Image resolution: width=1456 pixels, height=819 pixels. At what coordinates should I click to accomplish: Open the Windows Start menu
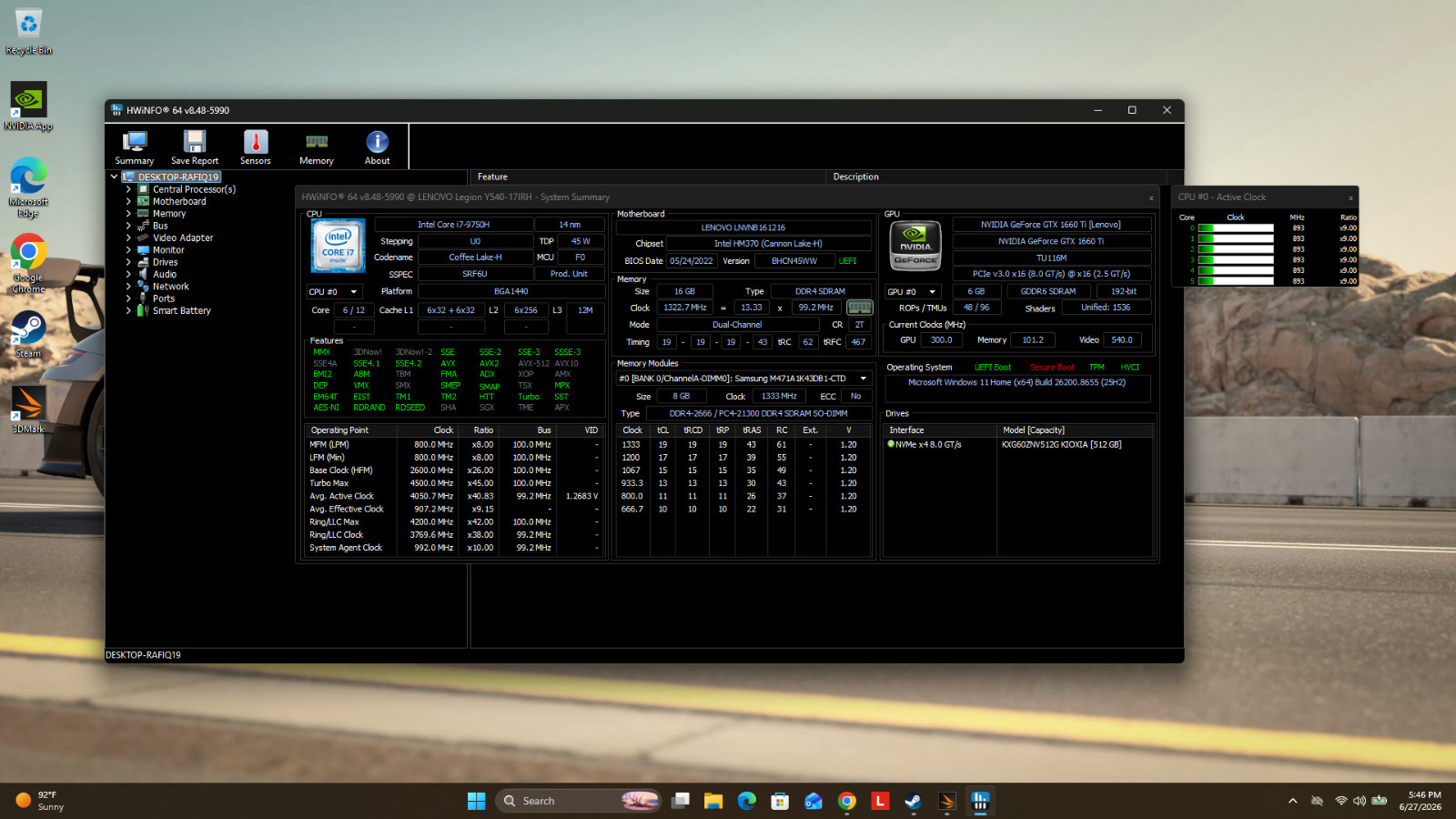point(476,801)
